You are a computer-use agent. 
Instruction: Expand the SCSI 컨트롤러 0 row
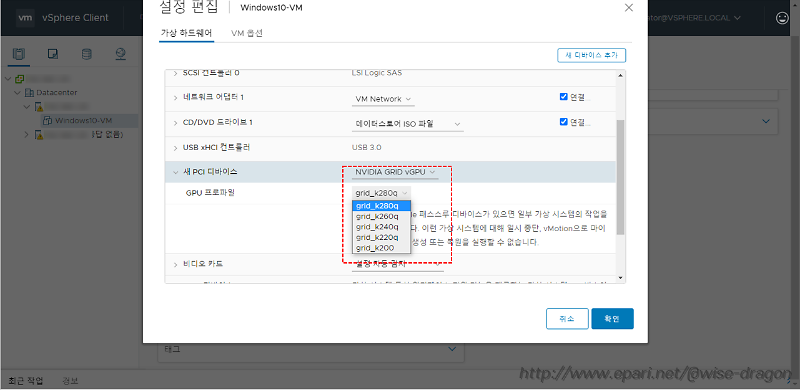click(x=175, y=73)
